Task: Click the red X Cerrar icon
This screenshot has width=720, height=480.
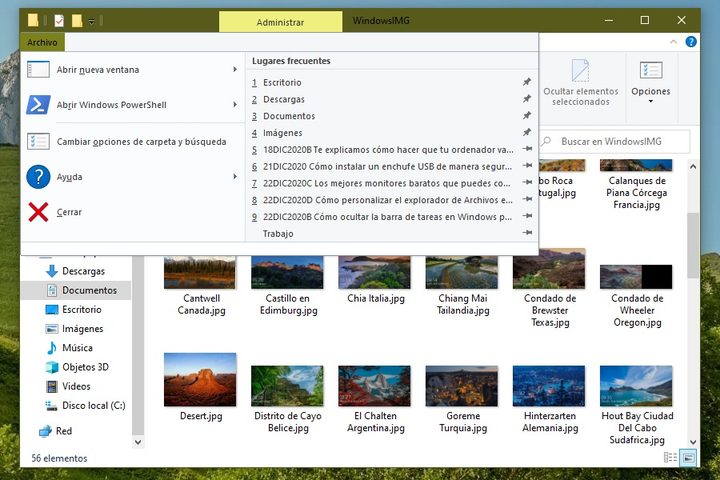Action: pyautogui.click(x=38, y=212)
